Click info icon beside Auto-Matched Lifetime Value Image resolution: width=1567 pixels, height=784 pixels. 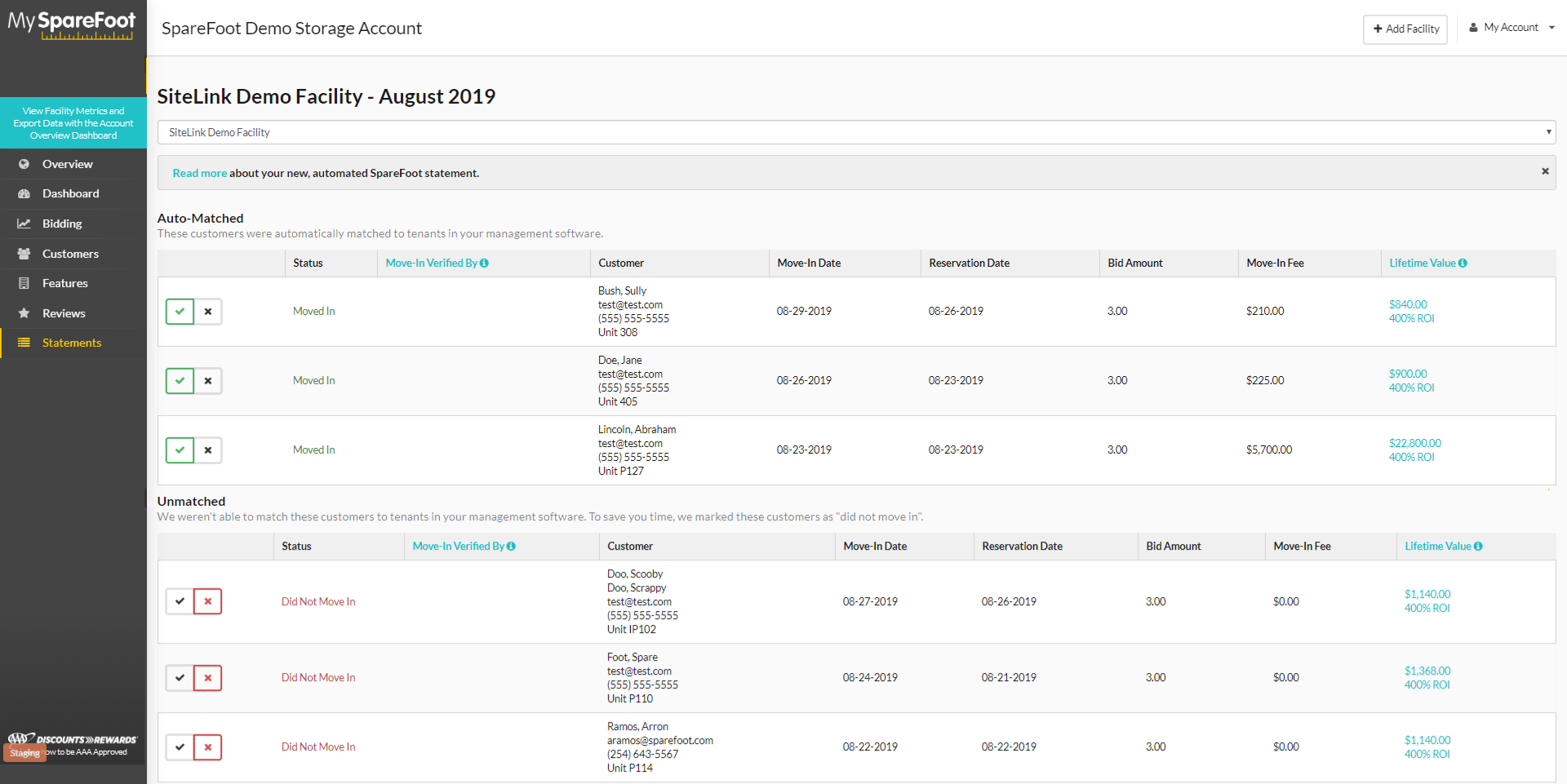pos(1463,263)
